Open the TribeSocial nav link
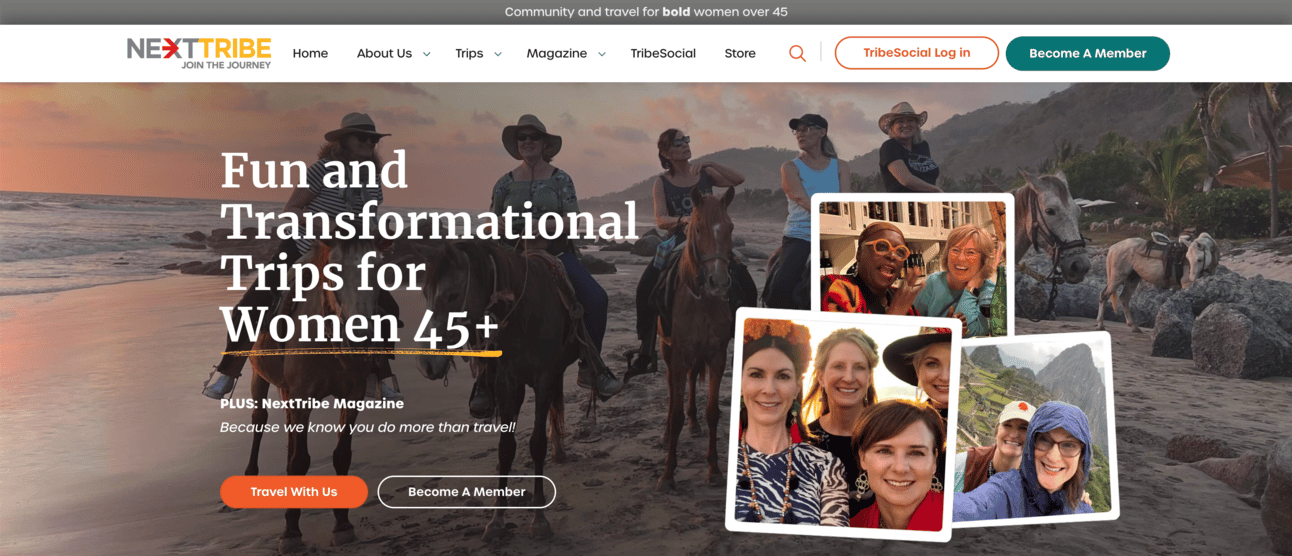This screenshot has height=556, width=1292. pyautogui.click(x=663, y=53)
